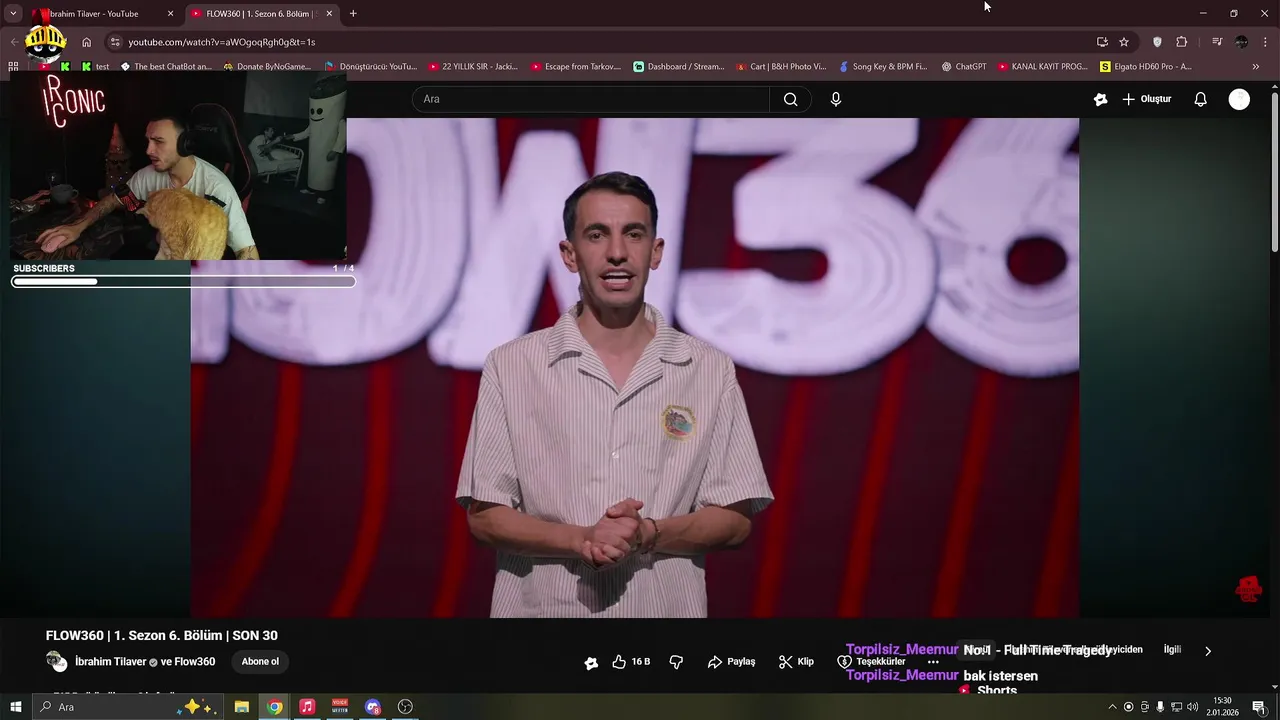Open a new Chrome tab
This screenshot has height=720, width=1280.
click(353, 14)
